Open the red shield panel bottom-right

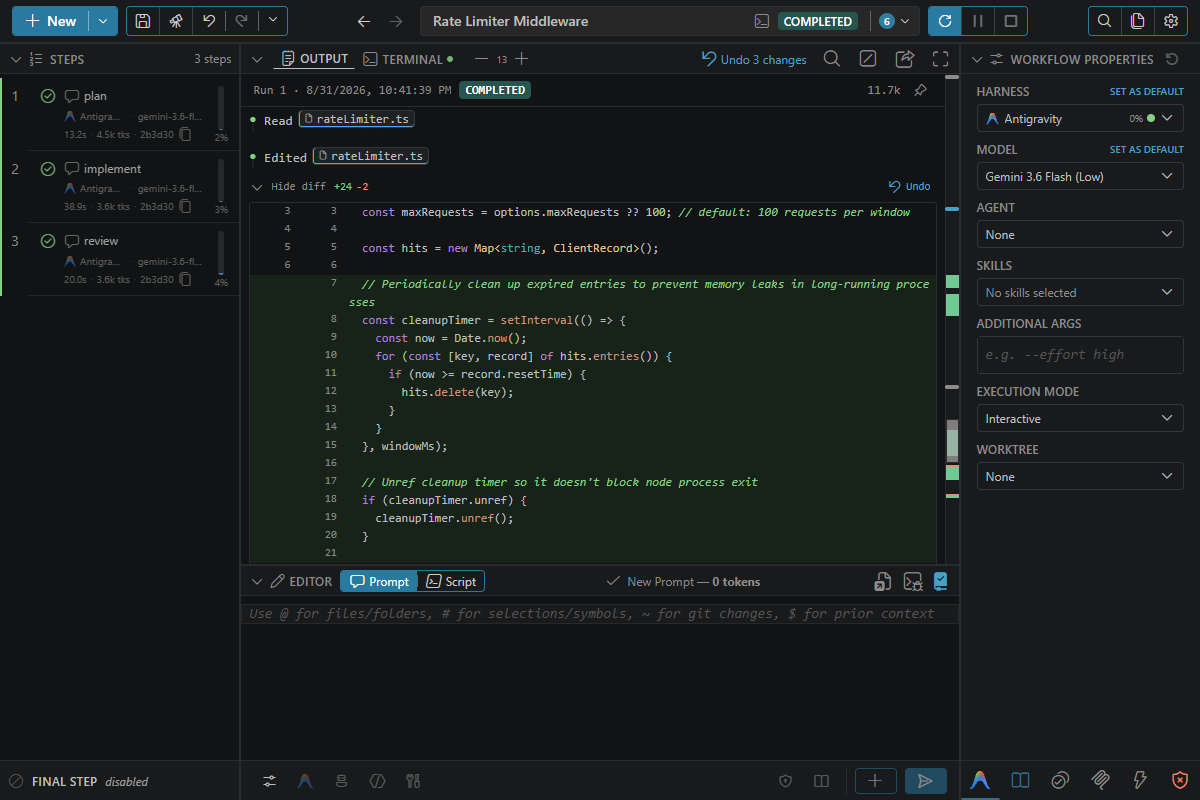point(1180,780)
